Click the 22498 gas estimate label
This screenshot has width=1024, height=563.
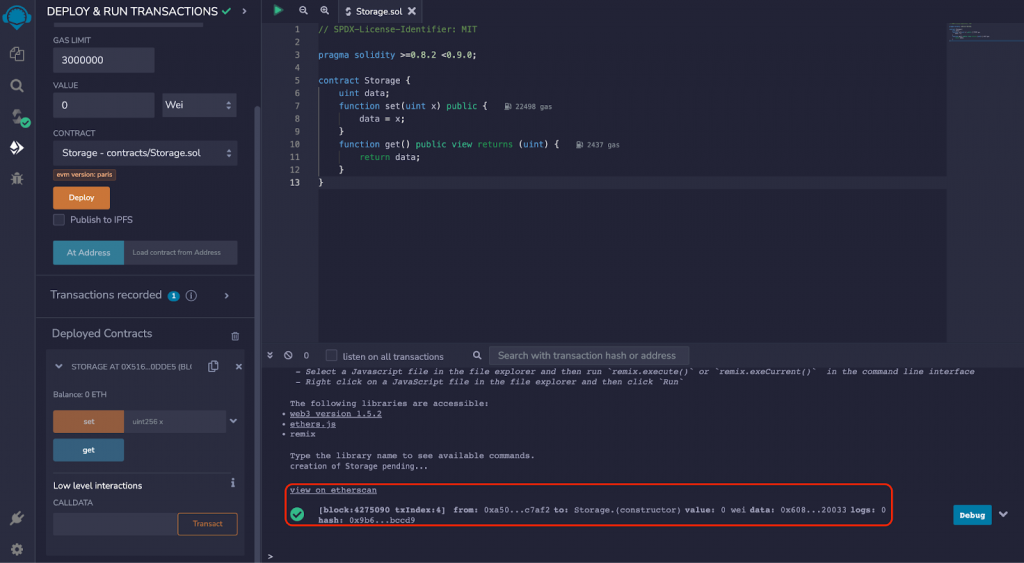(x=528, y=106)
